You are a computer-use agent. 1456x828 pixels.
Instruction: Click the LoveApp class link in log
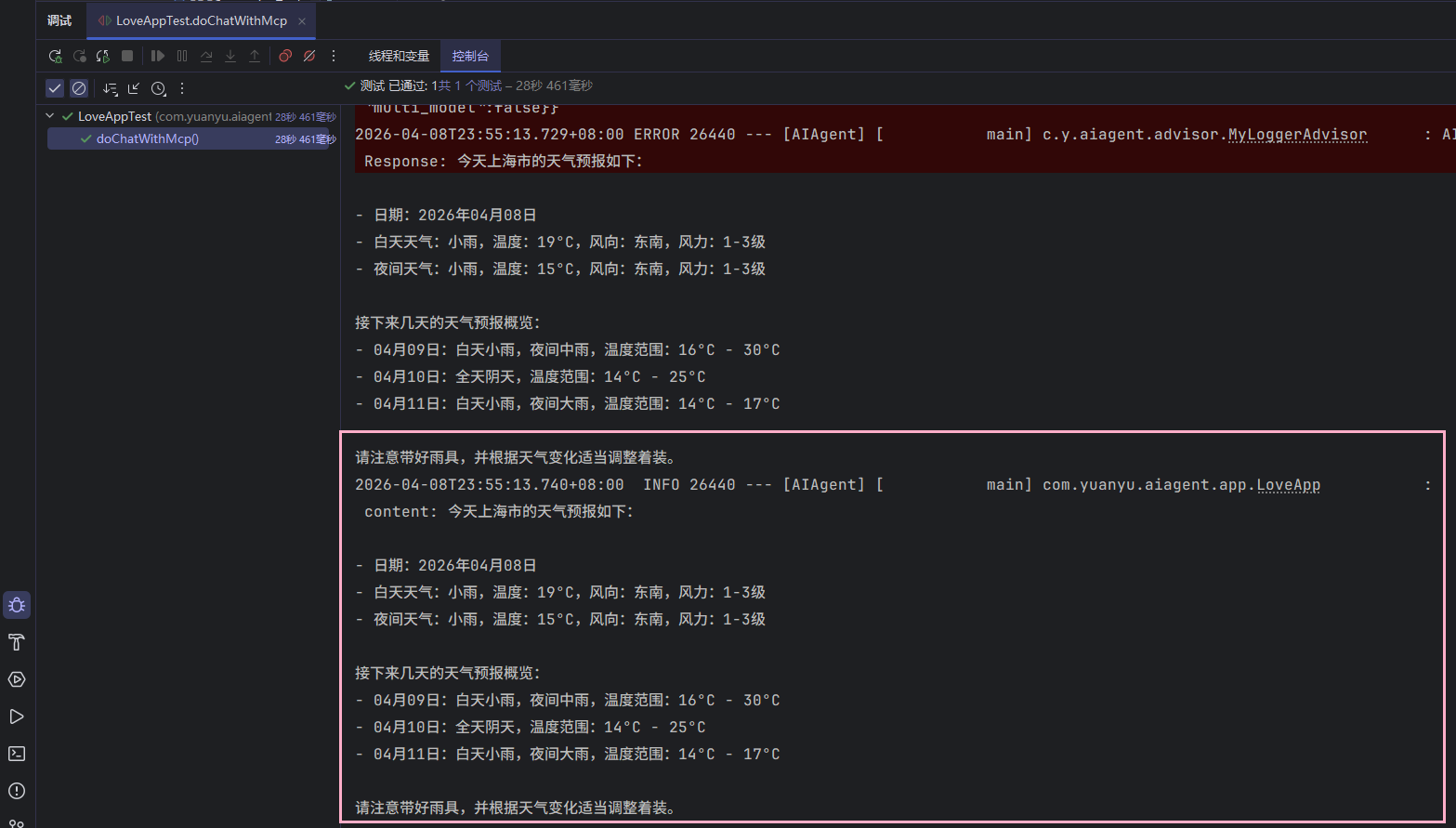1288,485
